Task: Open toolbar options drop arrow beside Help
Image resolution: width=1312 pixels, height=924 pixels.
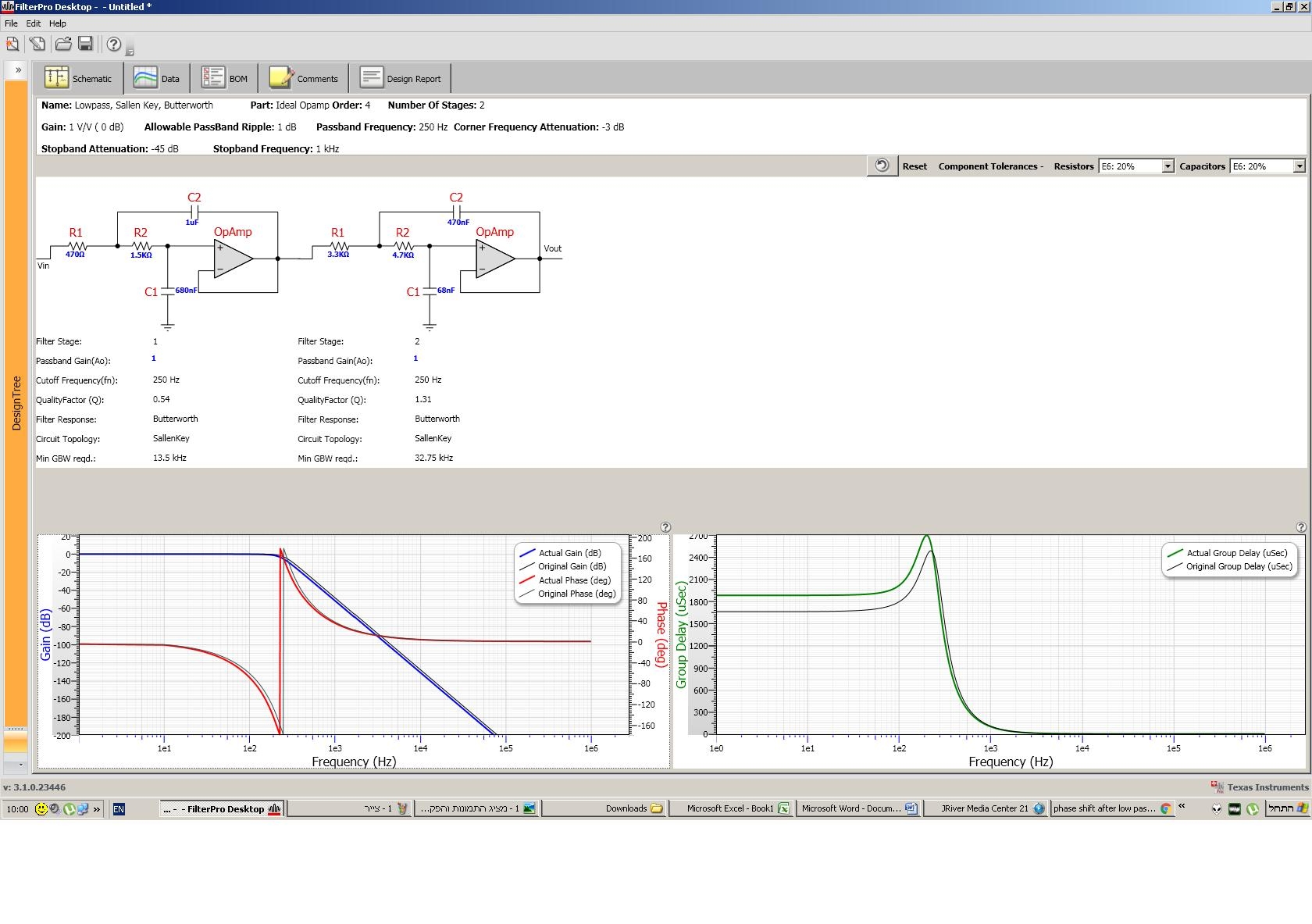Action: (130, 52)
